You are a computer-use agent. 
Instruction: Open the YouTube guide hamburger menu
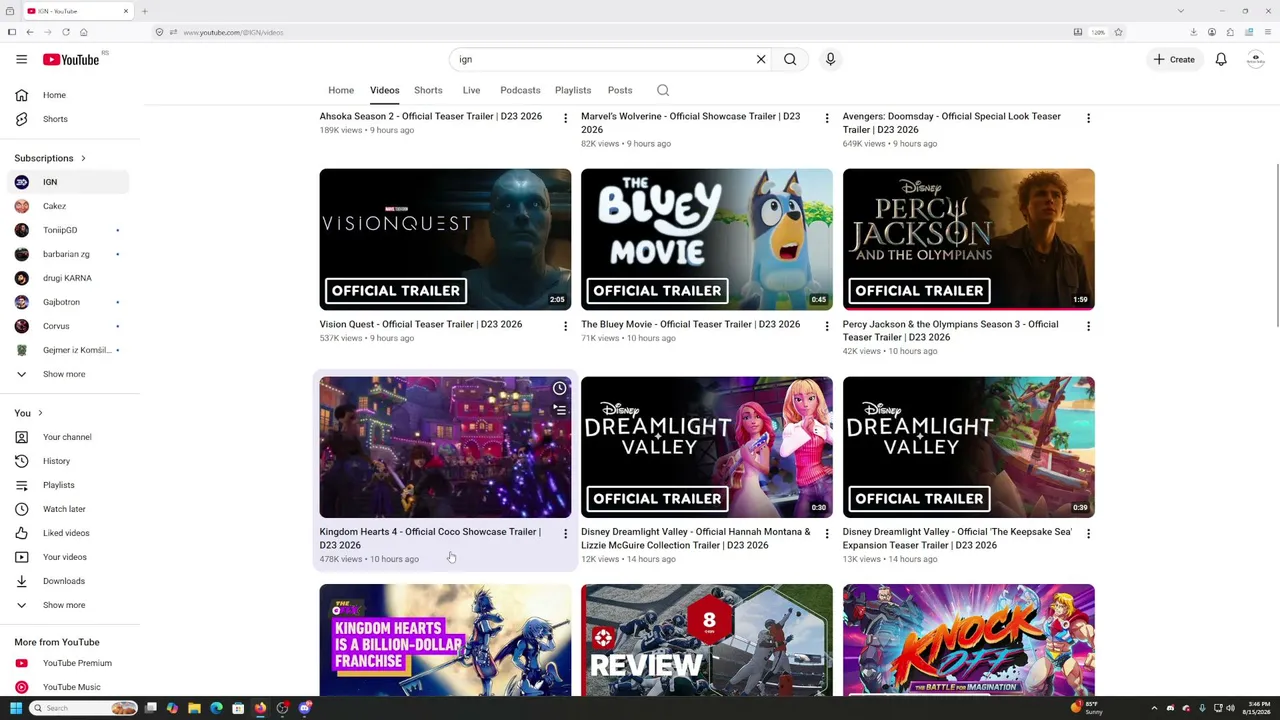click(21, 59)
